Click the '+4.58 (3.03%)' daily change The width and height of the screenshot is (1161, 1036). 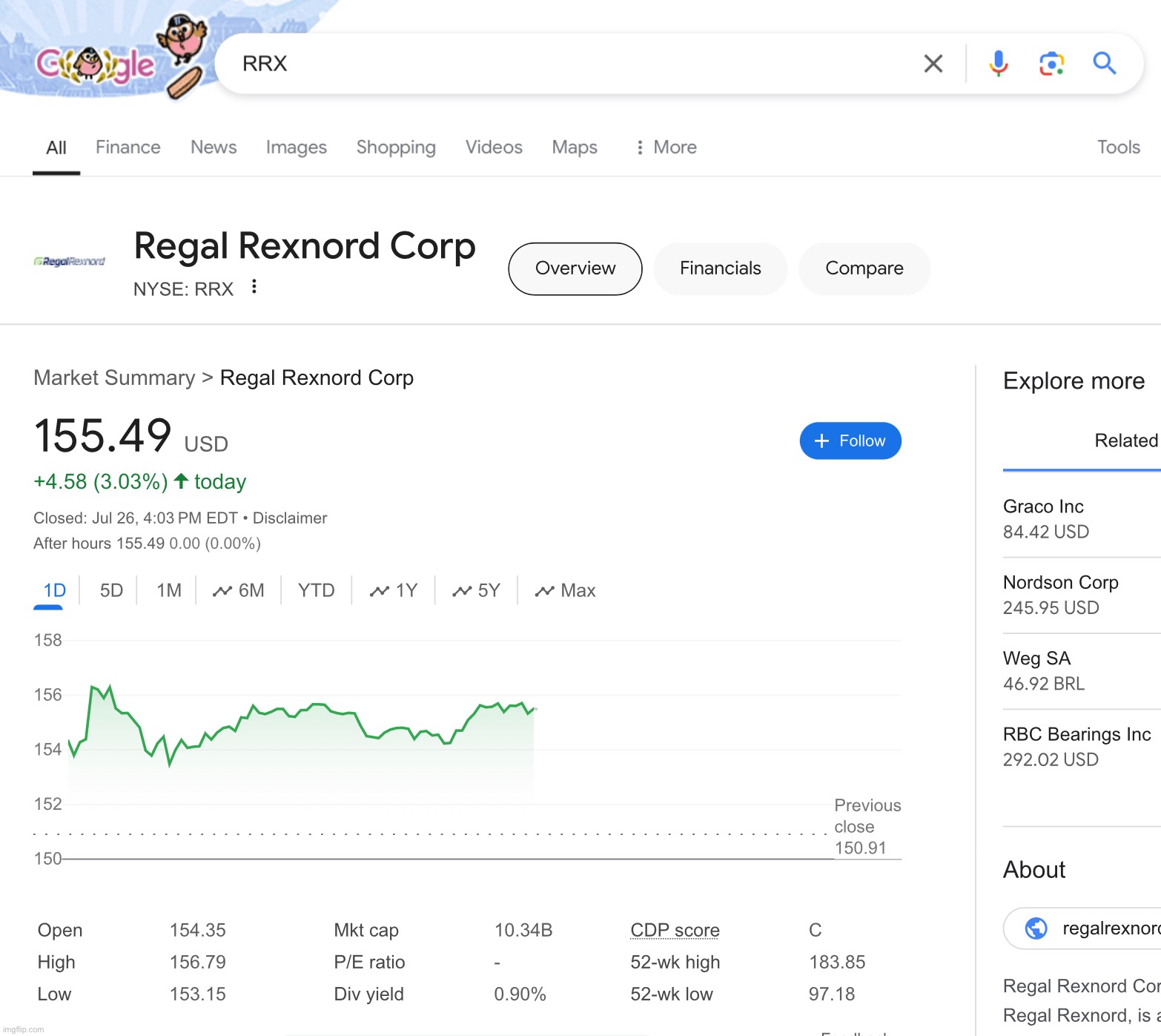click(101, 482)
